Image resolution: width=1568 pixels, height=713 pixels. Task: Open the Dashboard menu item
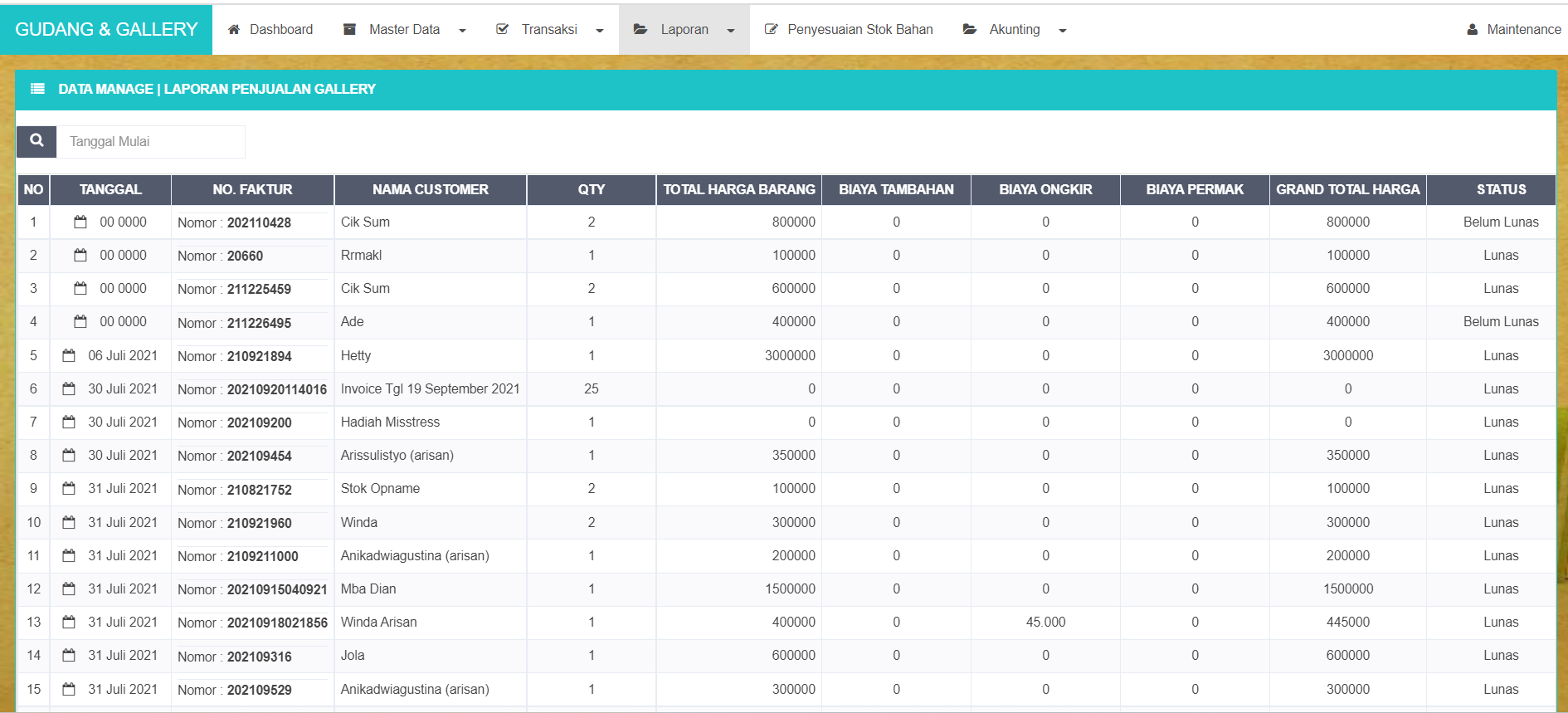coord(280,30)
